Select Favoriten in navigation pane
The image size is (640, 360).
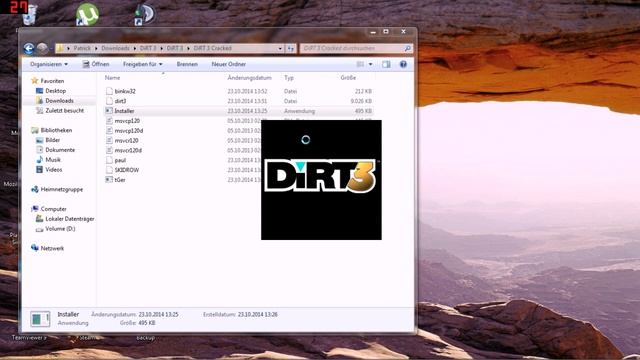click(x=52, y=81)
